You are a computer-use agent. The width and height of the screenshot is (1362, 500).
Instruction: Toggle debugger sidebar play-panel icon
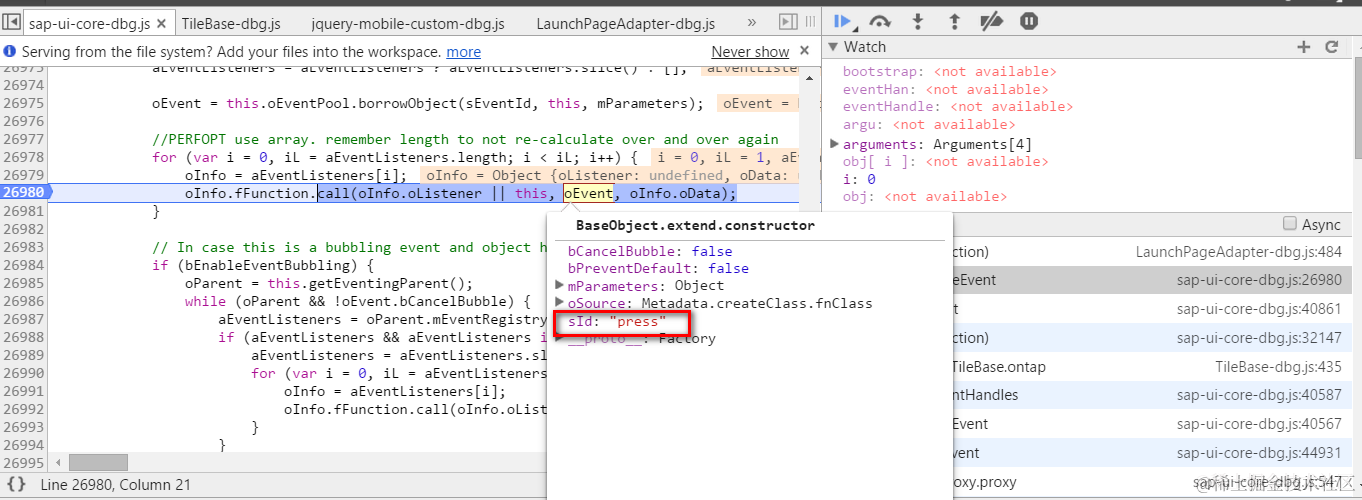pos(788,21)
